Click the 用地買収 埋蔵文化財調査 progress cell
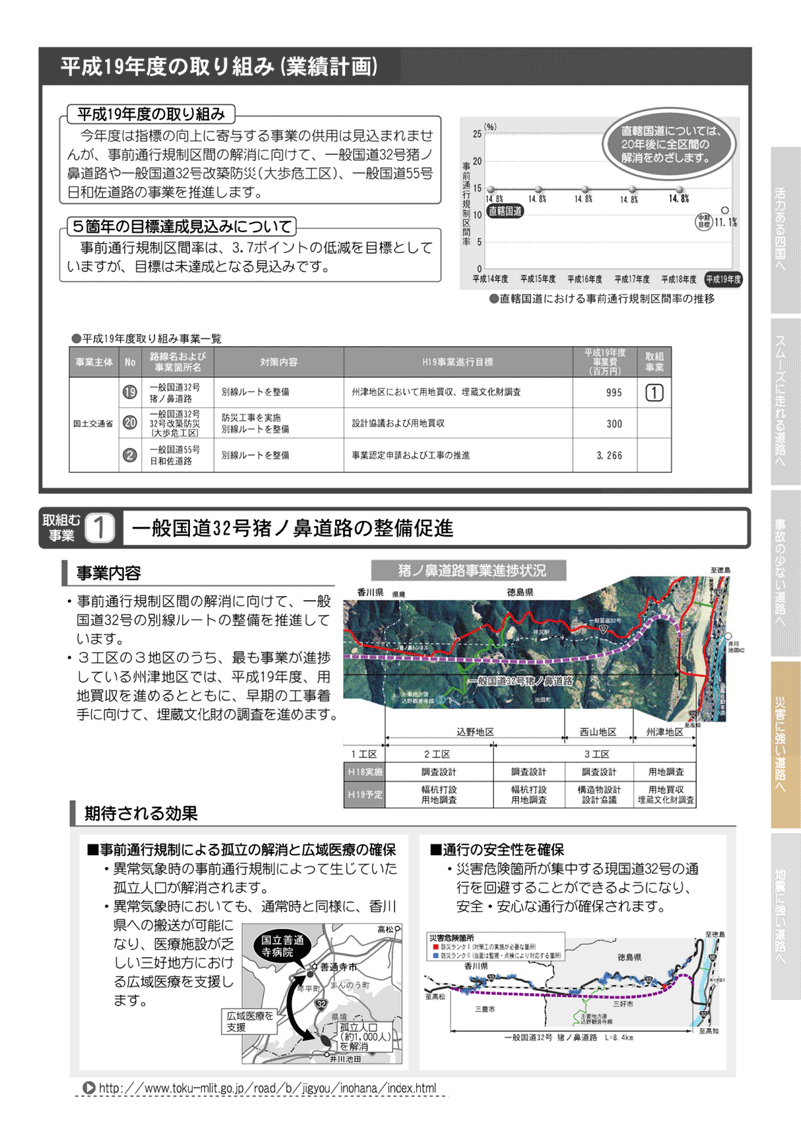This screenshot has height=1133, width=801. (665, 795)
